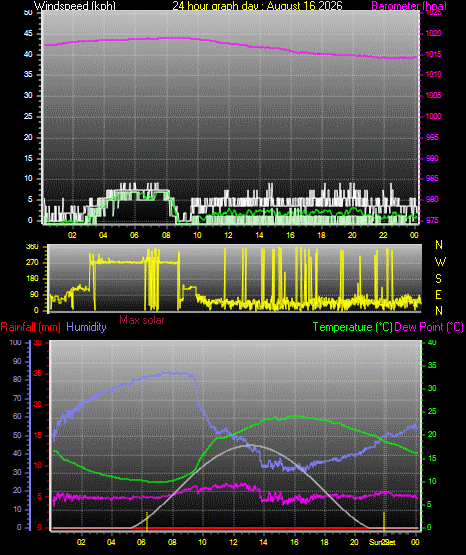Image resolution: width=466 pixels, height=555 pixels.
Task: Click the 70 humidity axis value
Action: [17, 399]
